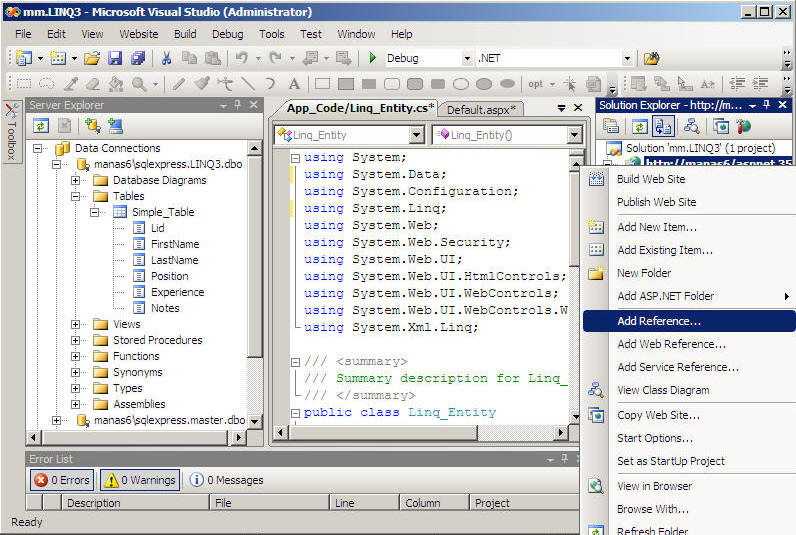Click the Copy icon in the toolbar
The width and height of the screenshot is (796, 535).
[x=189, y=58]
